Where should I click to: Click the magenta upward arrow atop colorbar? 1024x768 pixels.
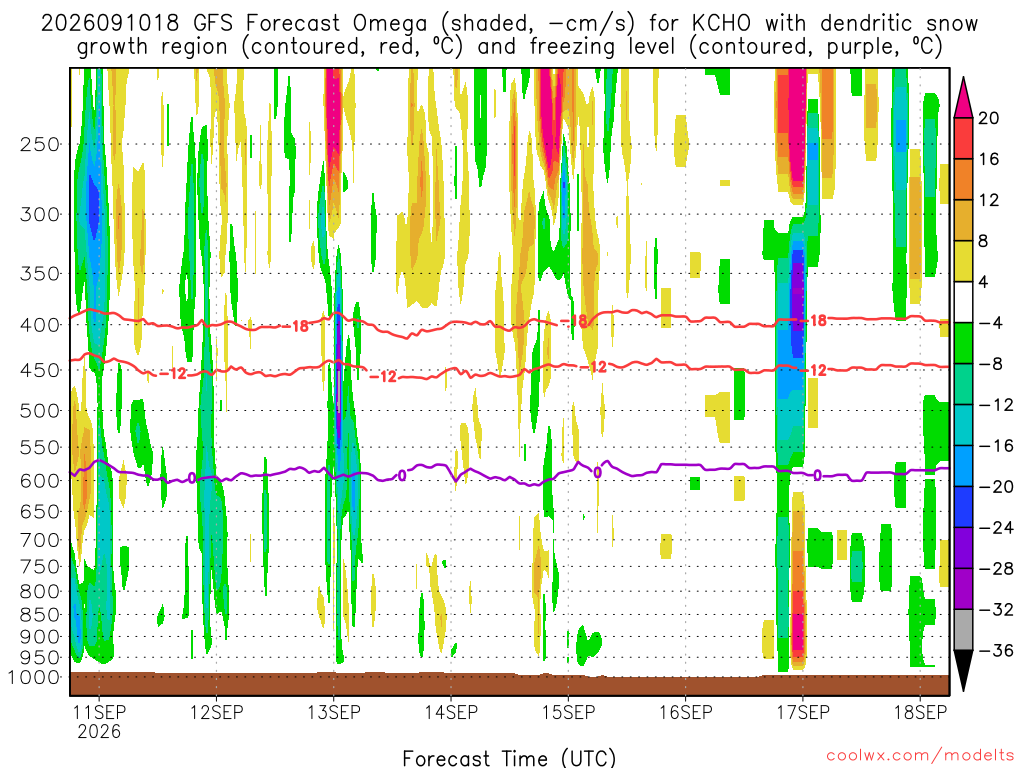coord(963,97)
